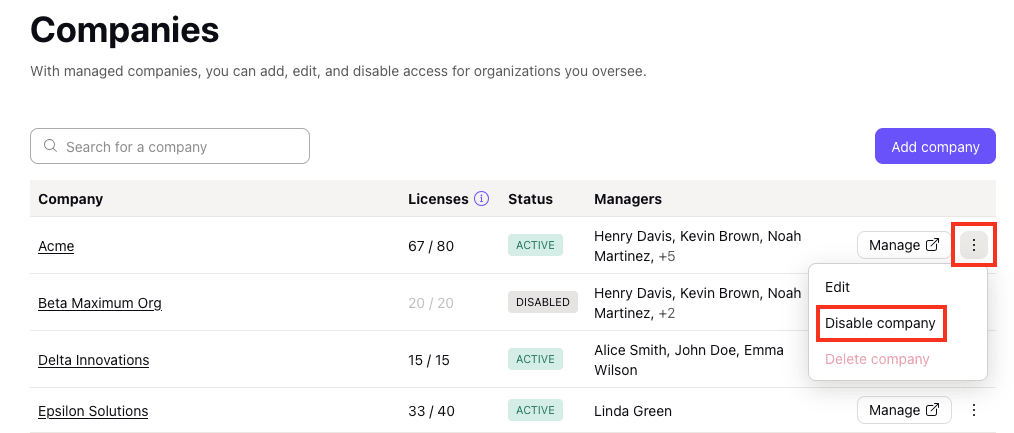This screenshot has width=1014, height=433.
Task: Expand the +2 managers for Beta Maximum Org
Action: (x=667, y=313)
